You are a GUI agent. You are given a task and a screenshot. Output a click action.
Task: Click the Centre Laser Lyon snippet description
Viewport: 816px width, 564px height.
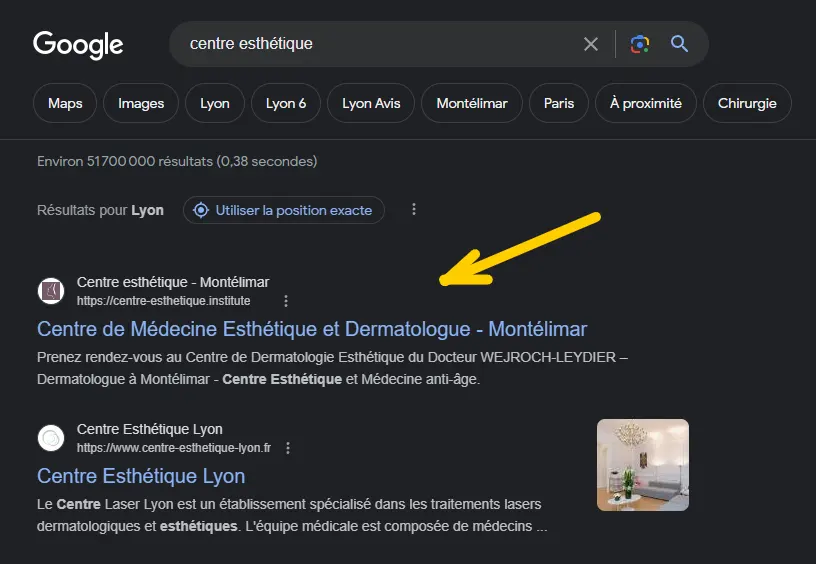(292, 515)
